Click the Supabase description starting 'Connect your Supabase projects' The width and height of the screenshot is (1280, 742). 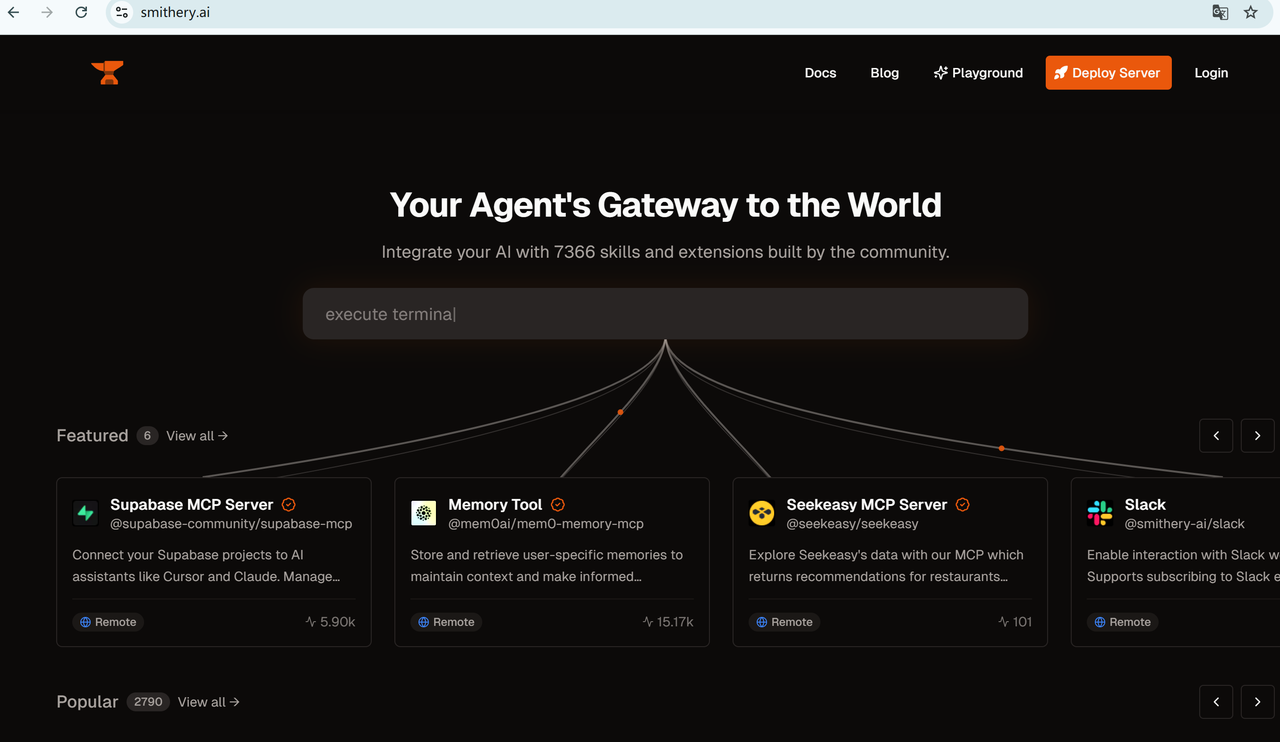pyautogui.click(x=206, y=566)
